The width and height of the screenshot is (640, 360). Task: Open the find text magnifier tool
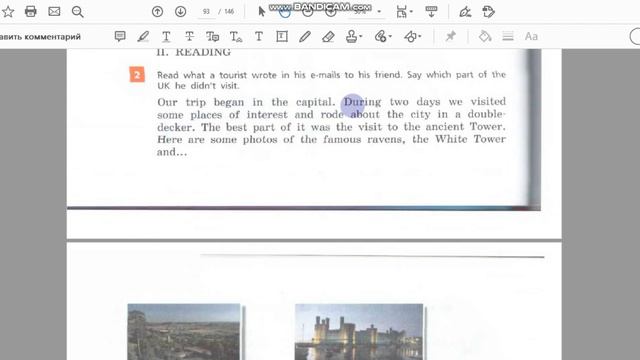pos(77,11)
